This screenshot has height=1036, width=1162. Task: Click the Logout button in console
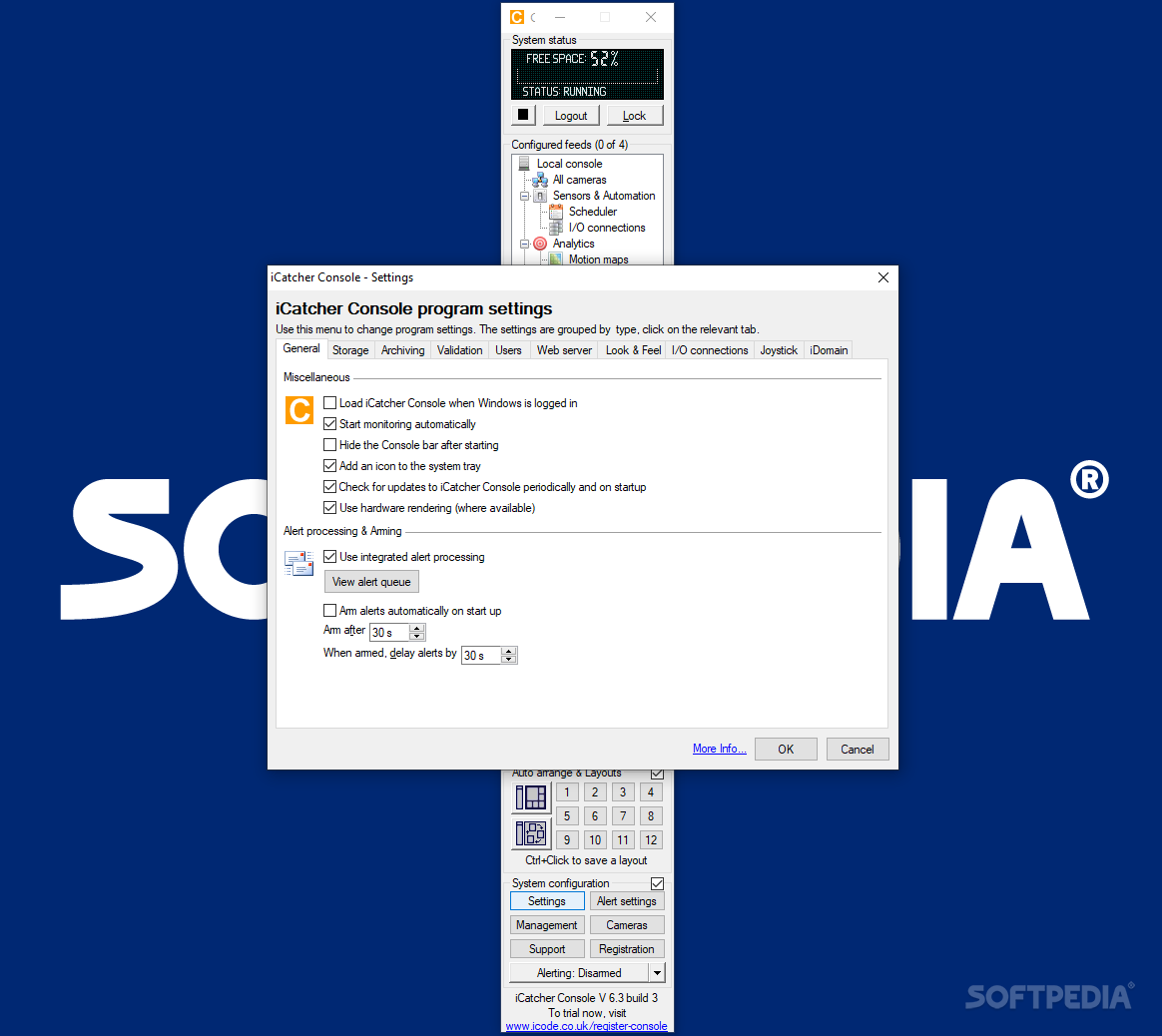tap(571, 116)
